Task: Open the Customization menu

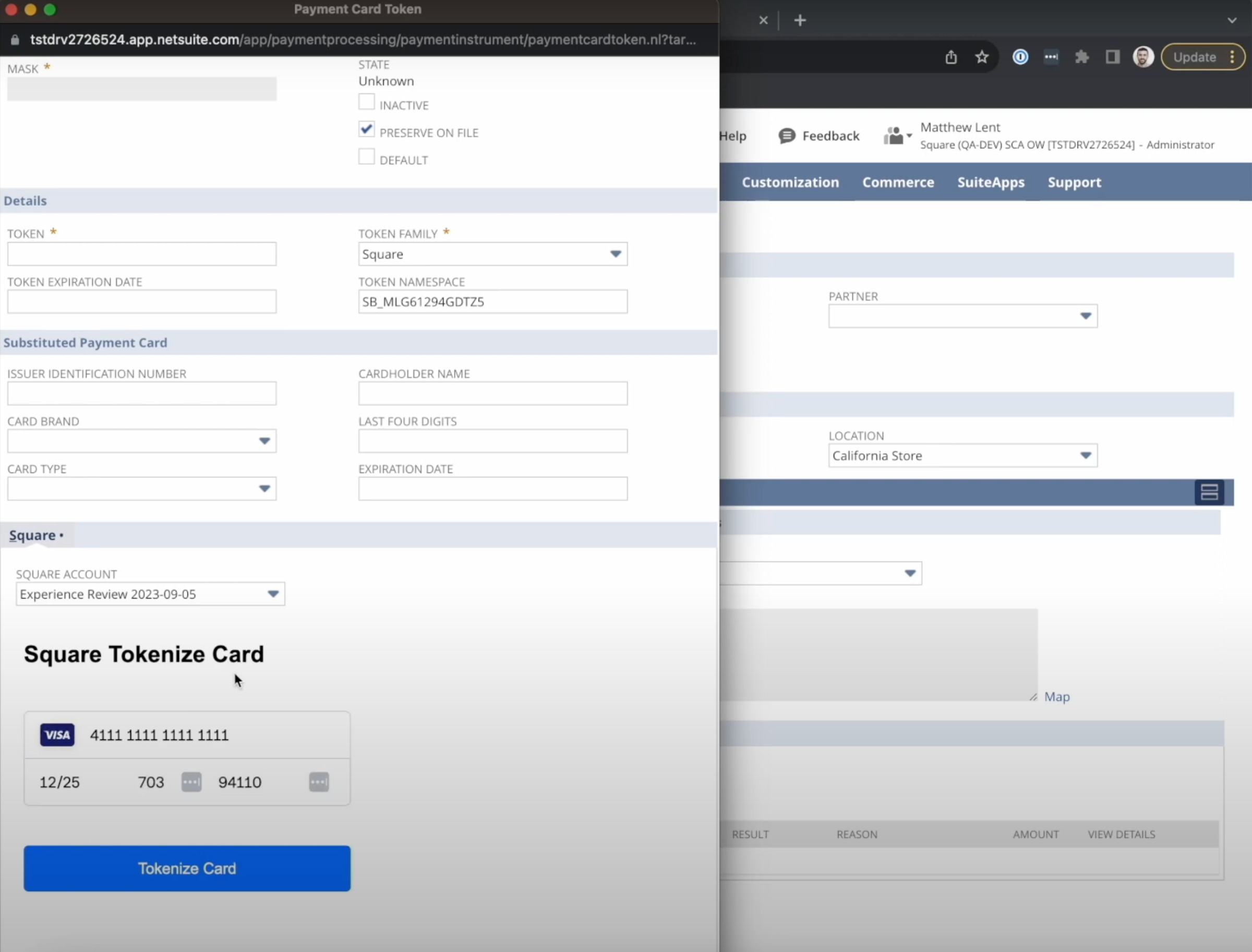Action: [x=790, y=183]
